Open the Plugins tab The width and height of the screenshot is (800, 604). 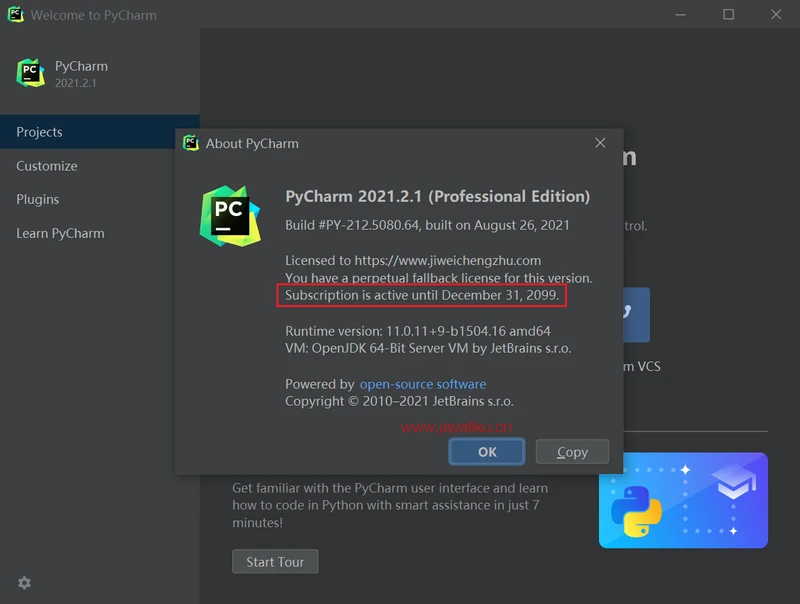pos(38,199)
